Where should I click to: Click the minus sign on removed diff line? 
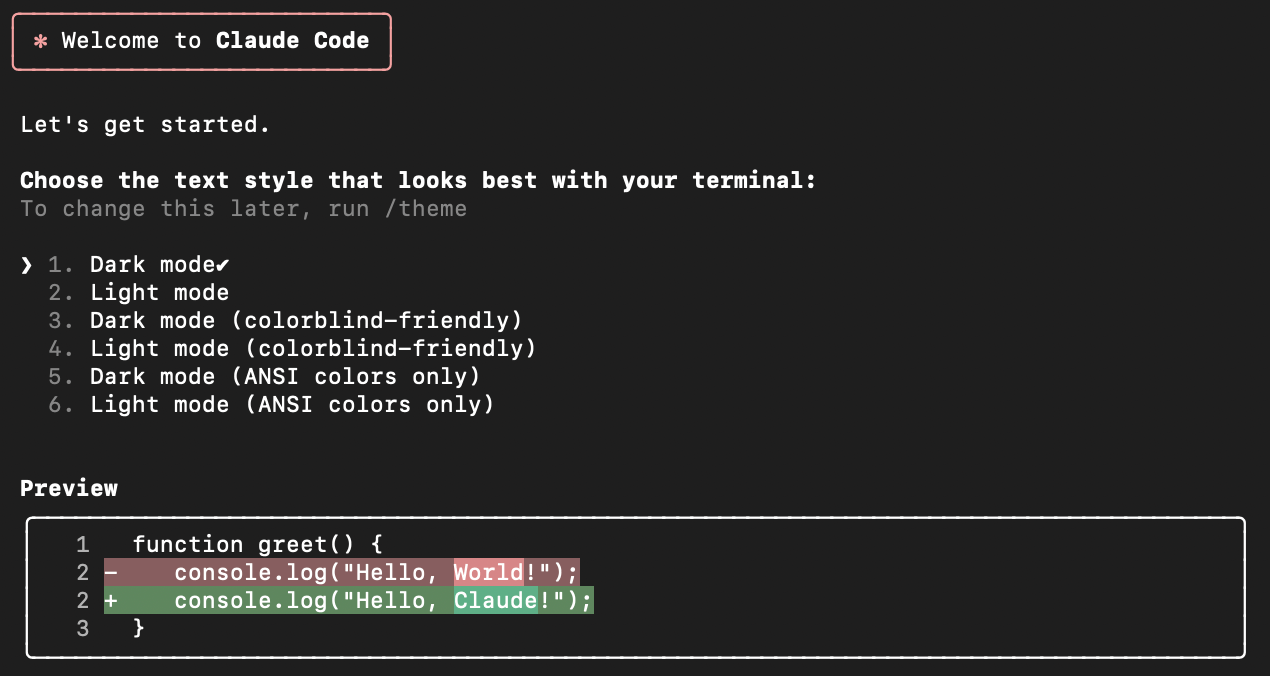coord(110,573)
